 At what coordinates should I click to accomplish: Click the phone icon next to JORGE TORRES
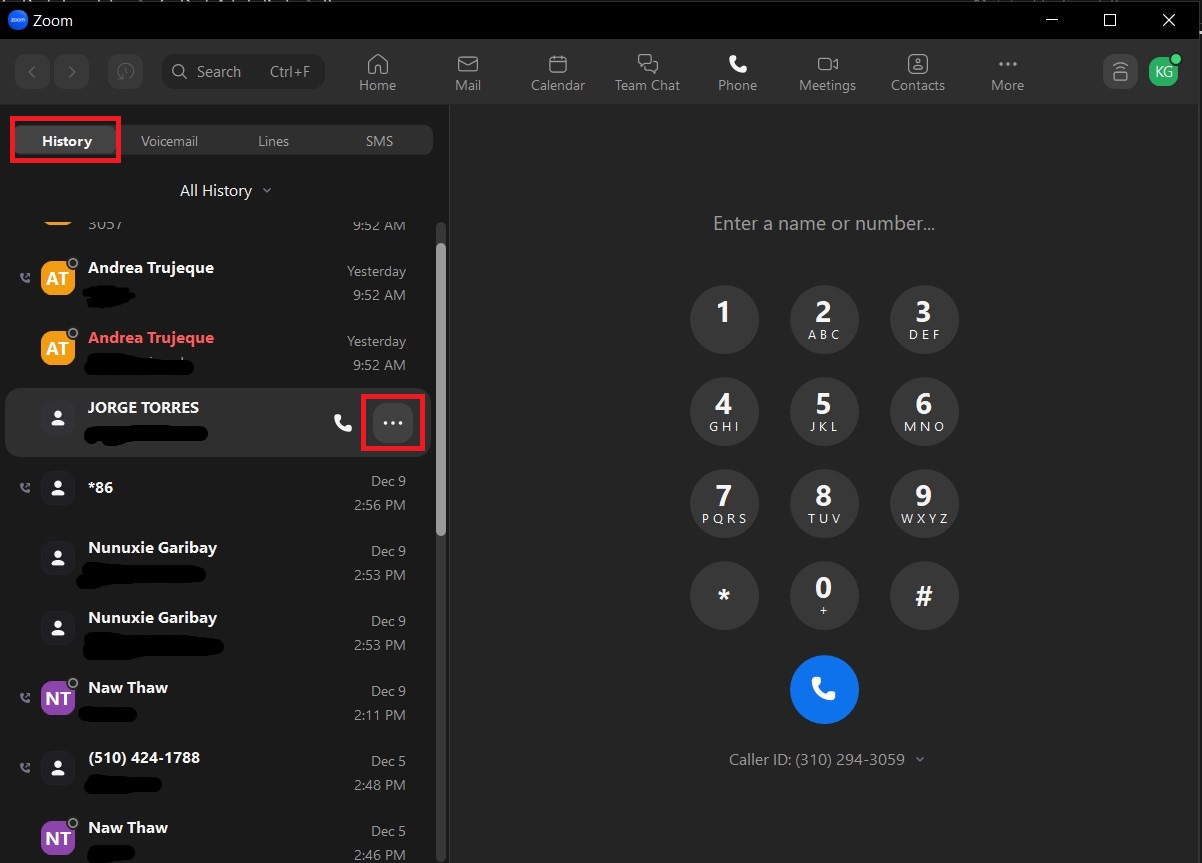pyautogui.click(x=343, y=422)
